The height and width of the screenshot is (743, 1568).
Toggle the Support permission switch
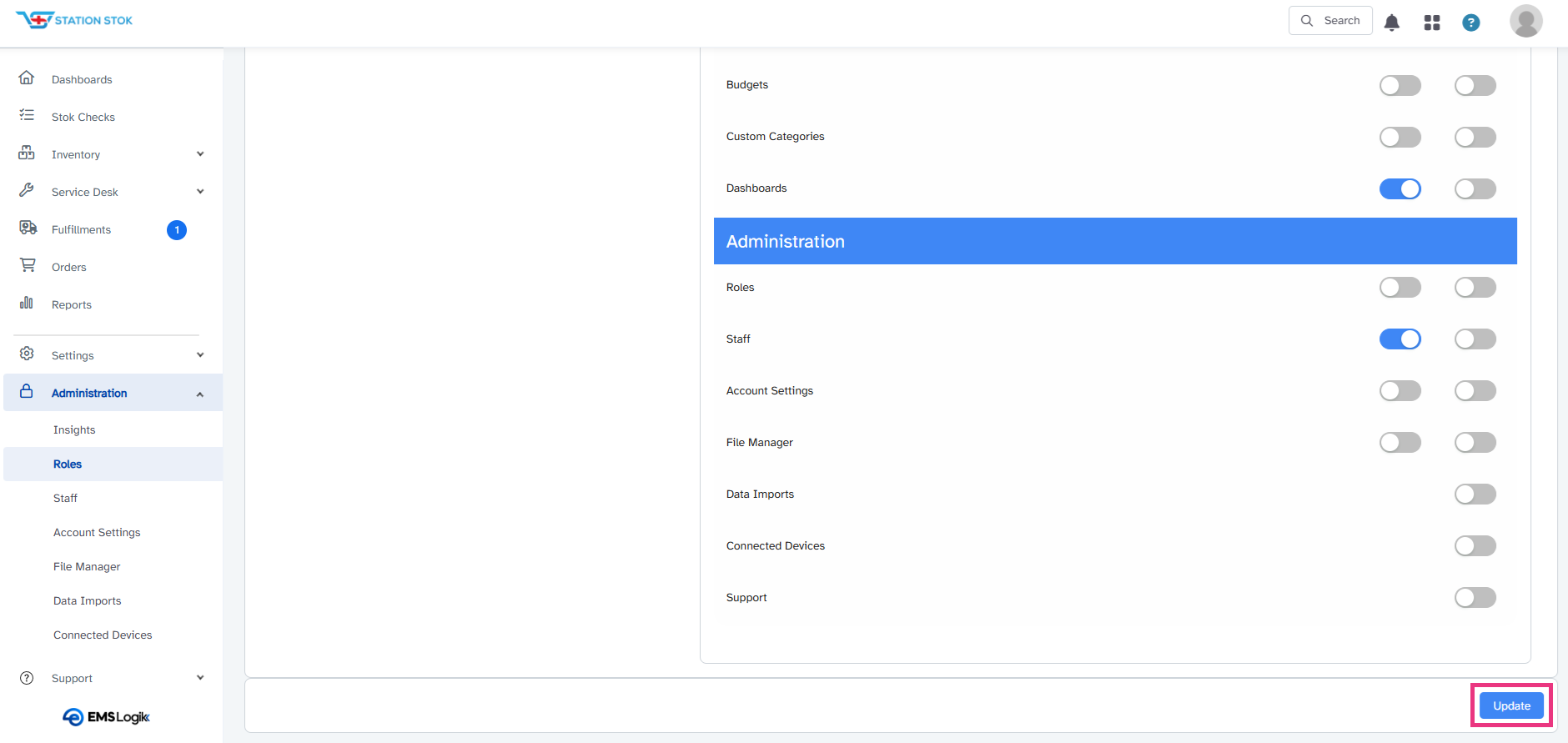click(x=1475, y=598)
